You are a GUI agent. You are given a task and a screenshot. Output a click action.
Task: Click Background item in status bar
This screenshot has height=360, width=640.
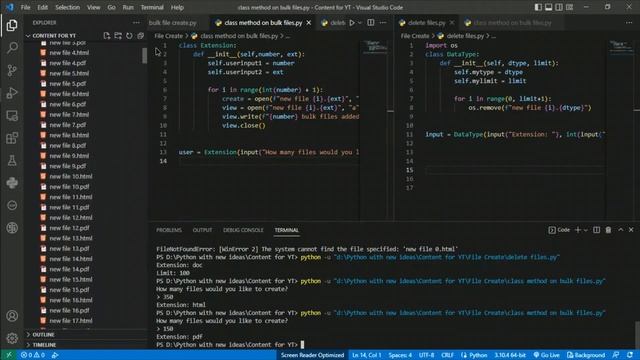click(586, 355)
